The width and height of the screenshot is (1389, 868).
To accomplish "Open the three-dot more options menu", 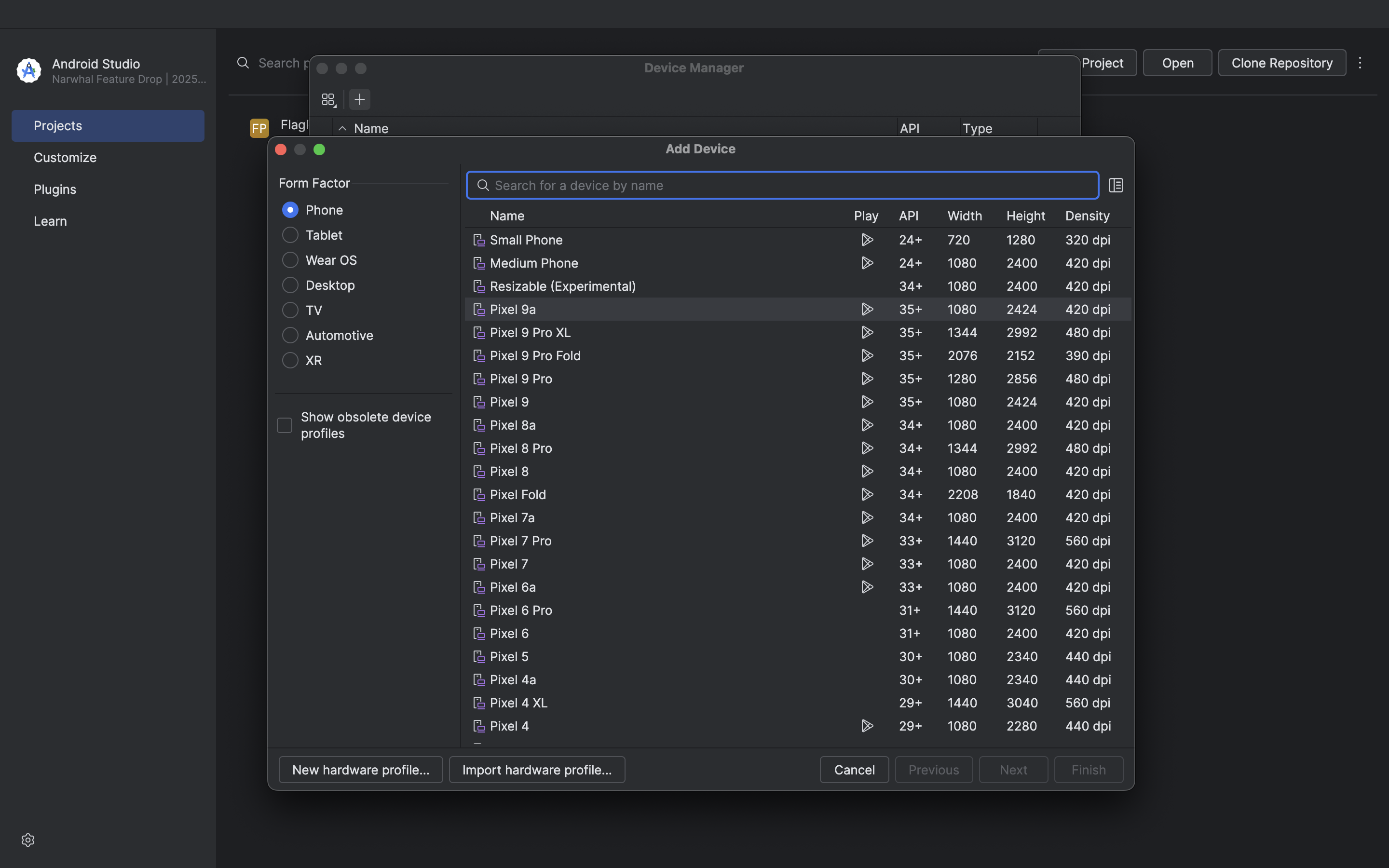I will pyautogui.click(x=1360, y=63).
